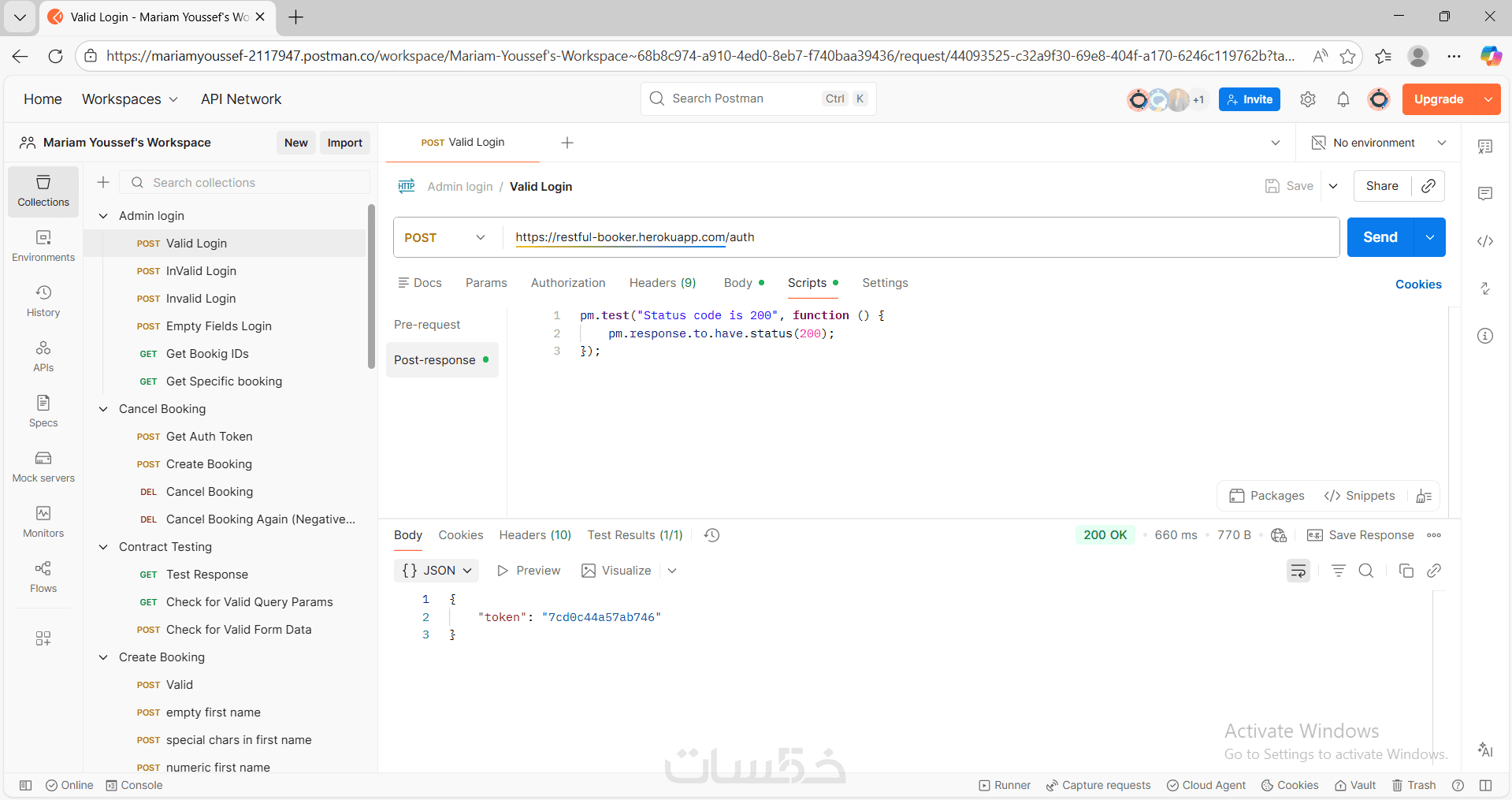1512x800 pixels.
Task: Open the Specs sidebar panel
Action: tap(43, 412)
